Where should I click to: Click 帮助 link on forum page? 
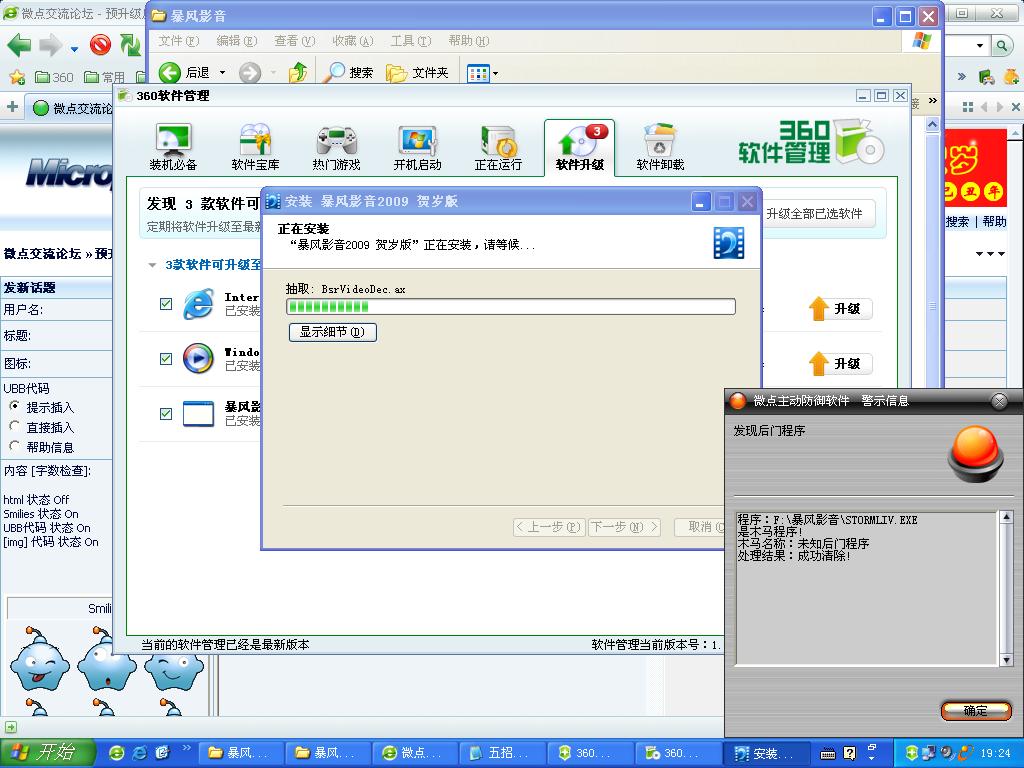(x=994, y=222)
